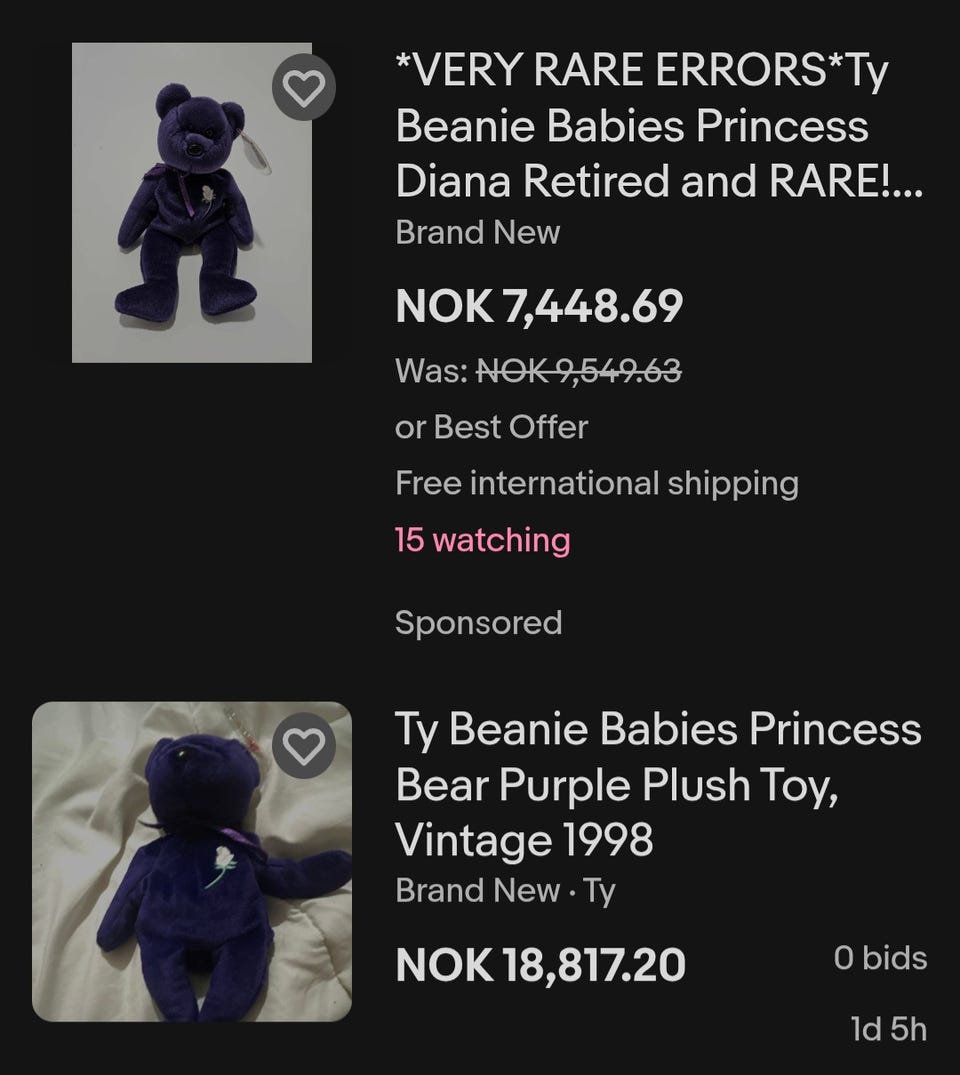Tap the crossed-out NOK 9,549.63 original price
The image size is (960, 1075).
click(578, 371)
